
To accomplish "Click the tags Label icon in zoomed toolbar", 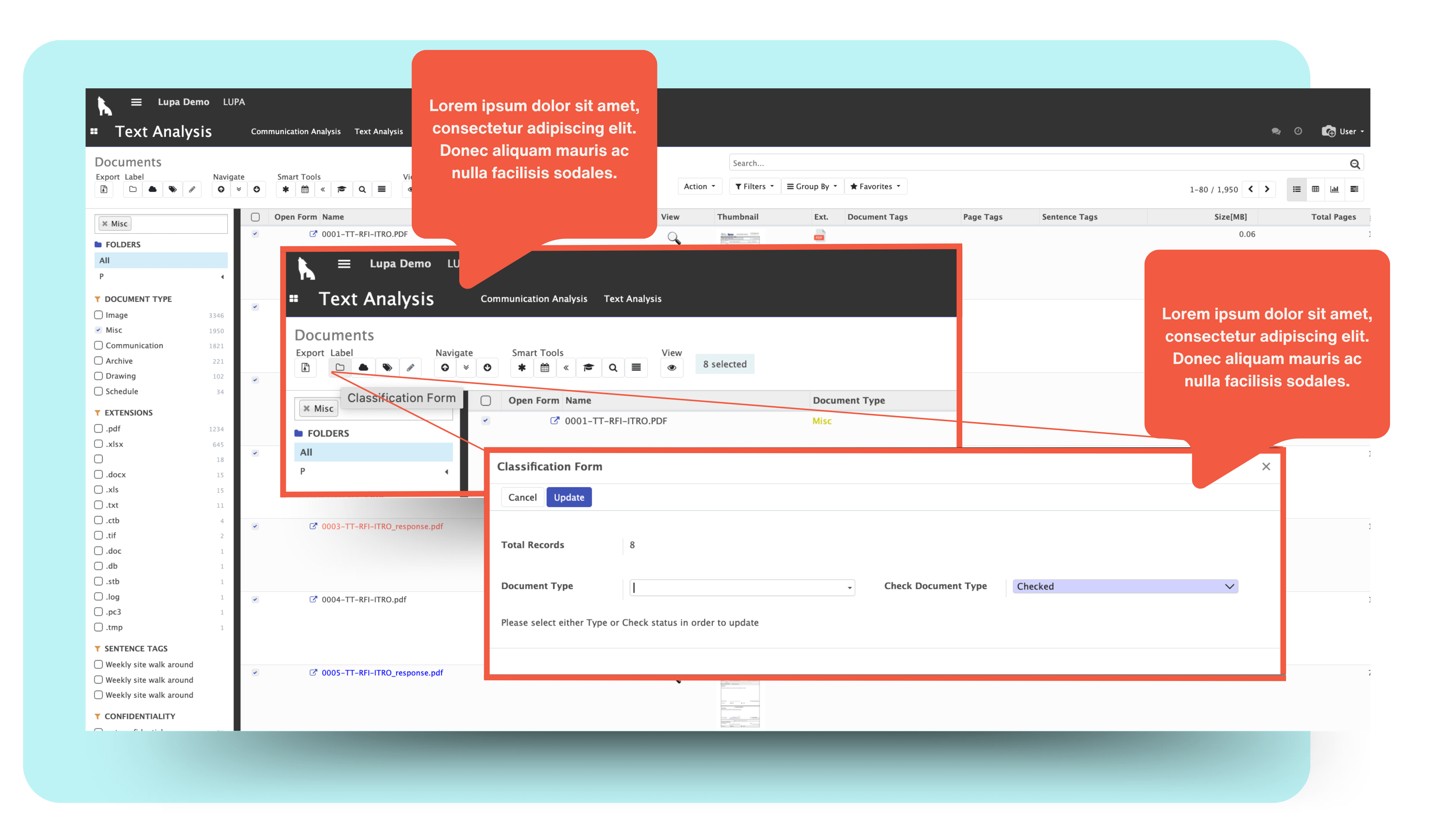I will pos(387,367).
